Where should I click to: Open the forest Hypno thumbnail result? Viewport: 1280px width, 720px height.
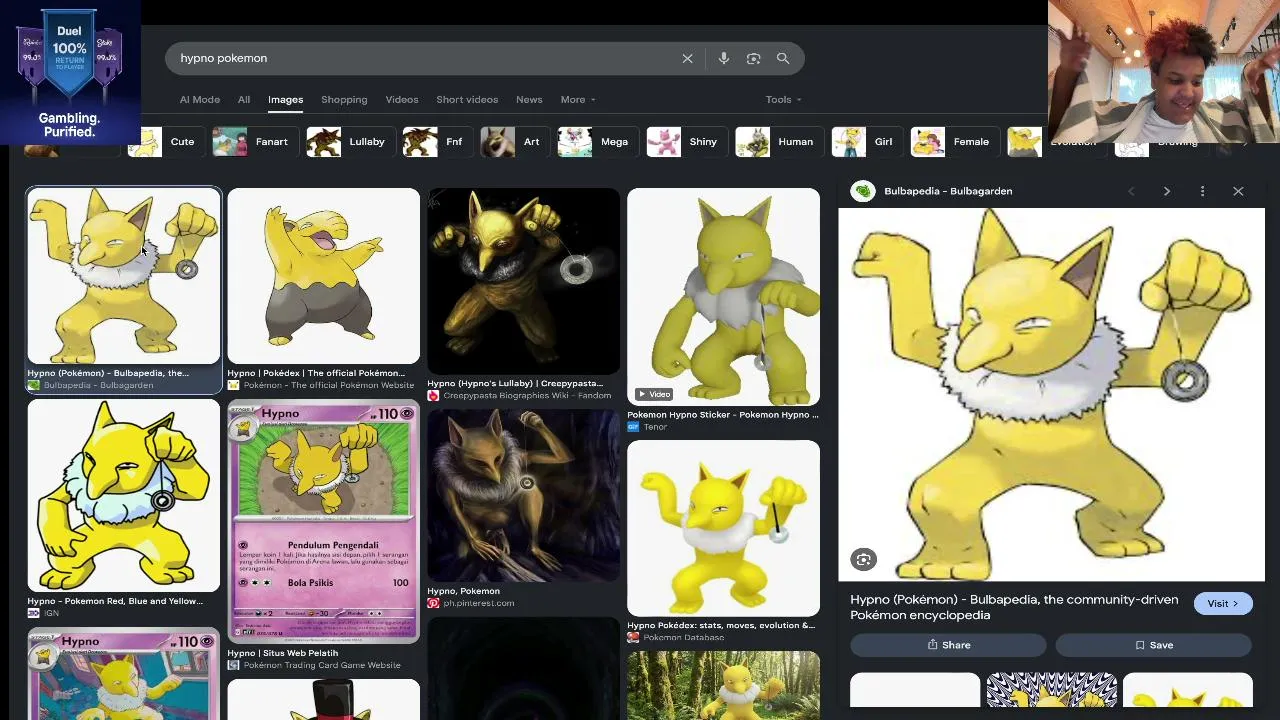point(724,686)
